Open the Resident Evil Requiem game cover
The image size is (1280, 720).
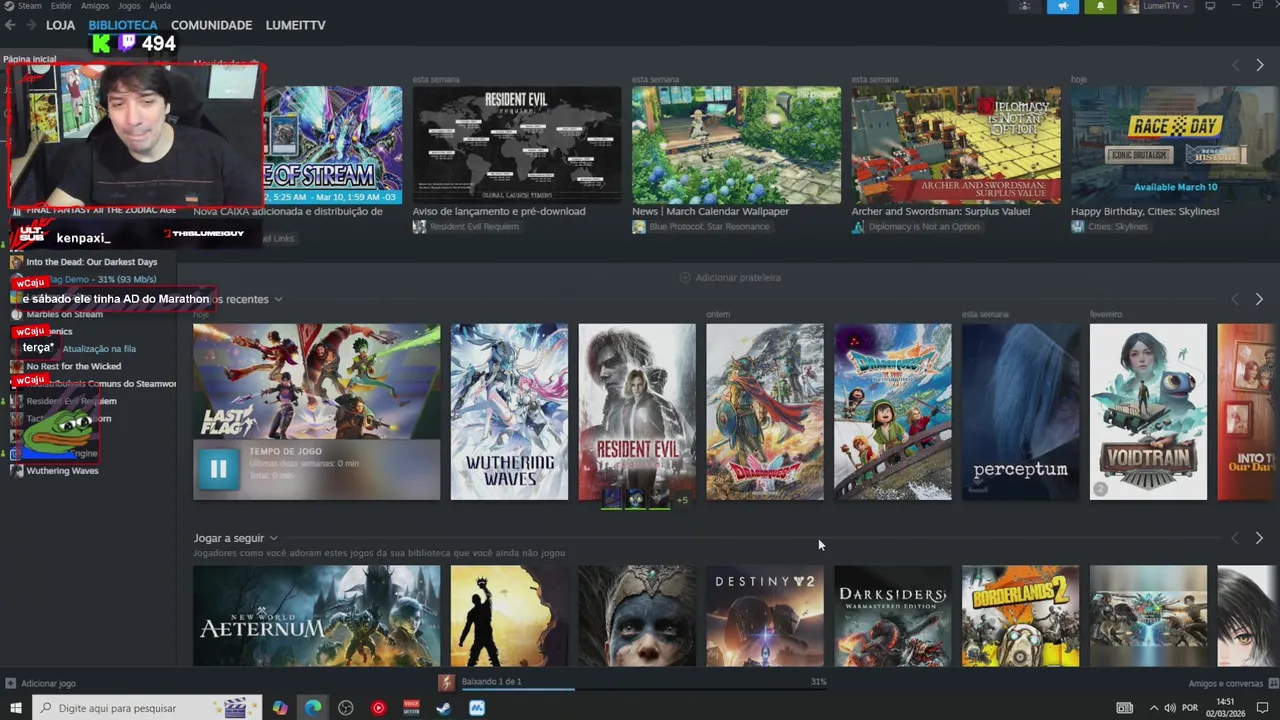pos(637,411)
